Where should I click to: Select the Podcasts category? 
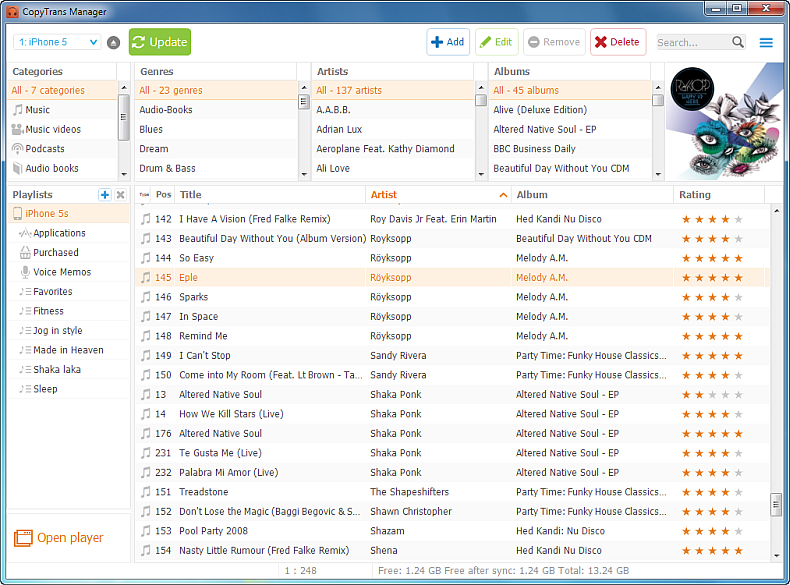click(x=45, y=149)
